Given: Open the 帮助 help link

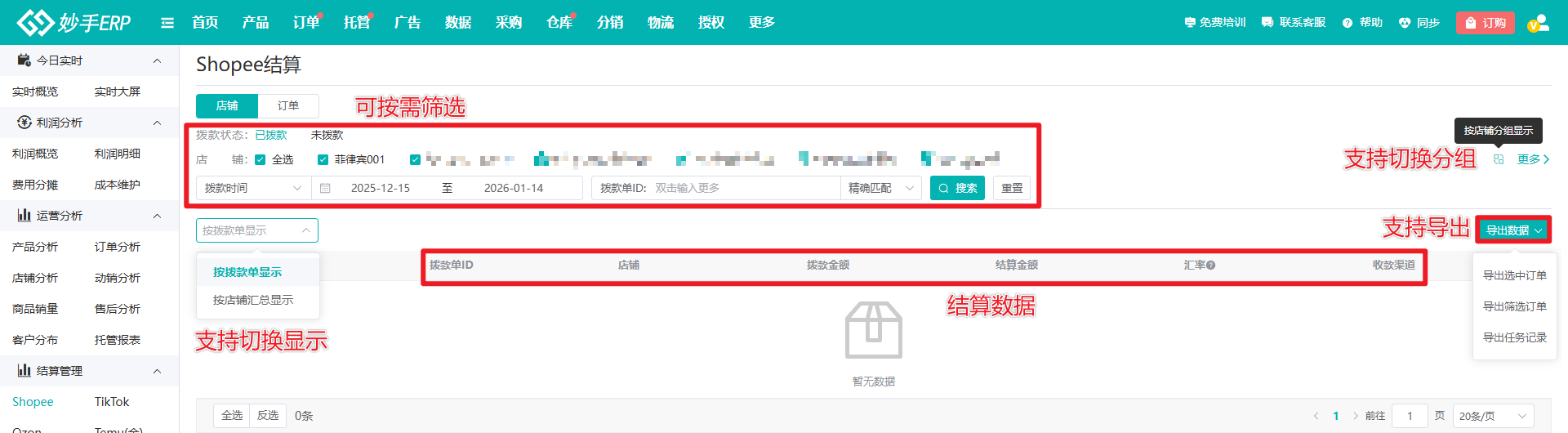Looking at the screenshot, I should (1362, 22).
